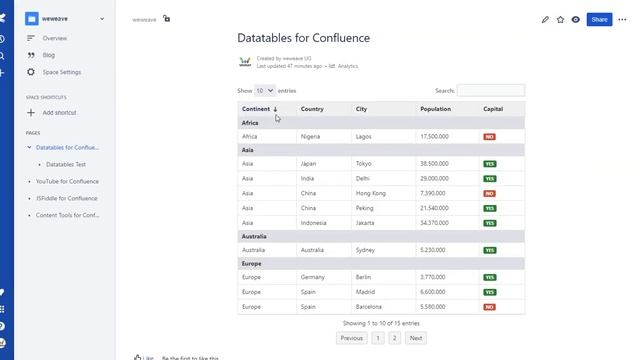Click the Continent sort arrow icon
Viewport: 640px width, 360px height.
(275, 109)
